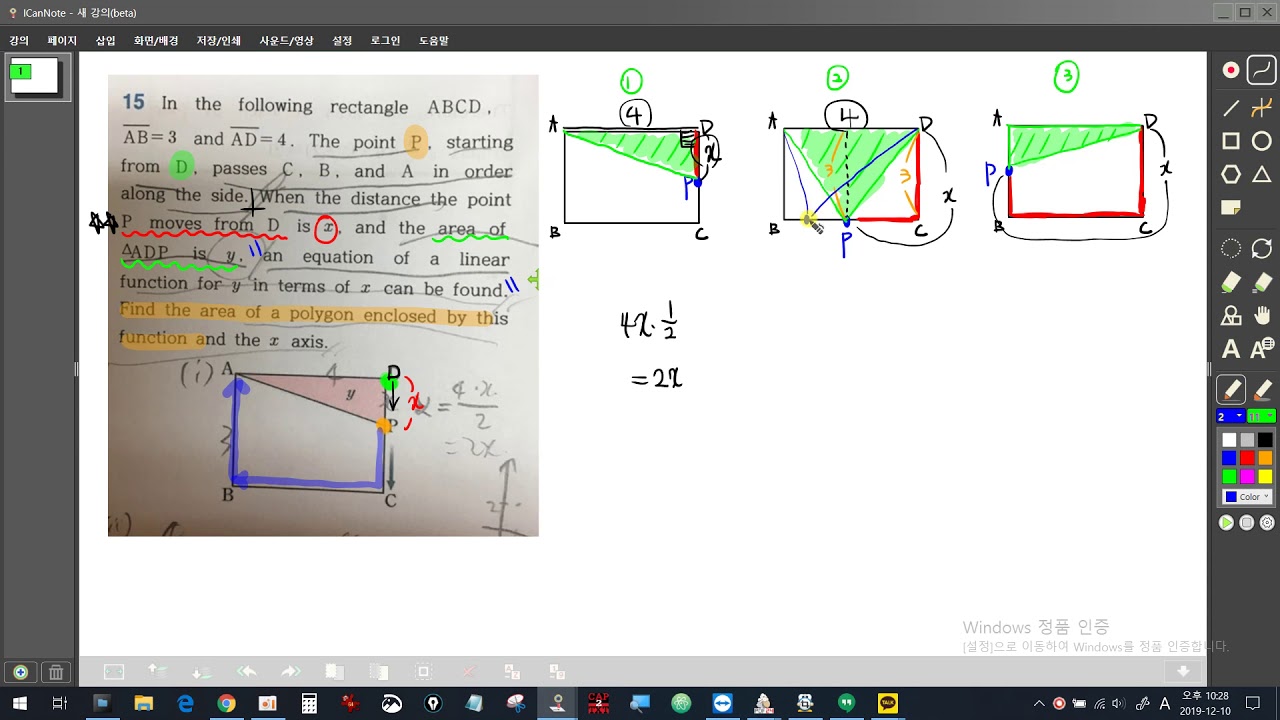Click the green play button
1280x720 pixels.
click(x=1226, y=523)
